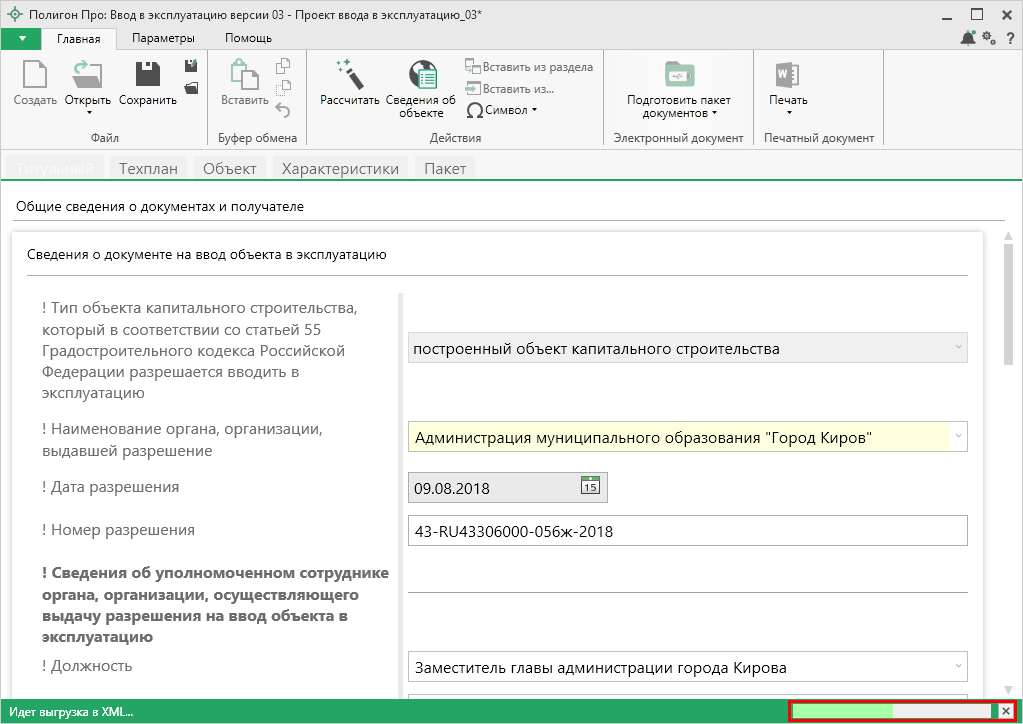
Task: Switch to the Параметры ribbon tab
Action: 163,38
